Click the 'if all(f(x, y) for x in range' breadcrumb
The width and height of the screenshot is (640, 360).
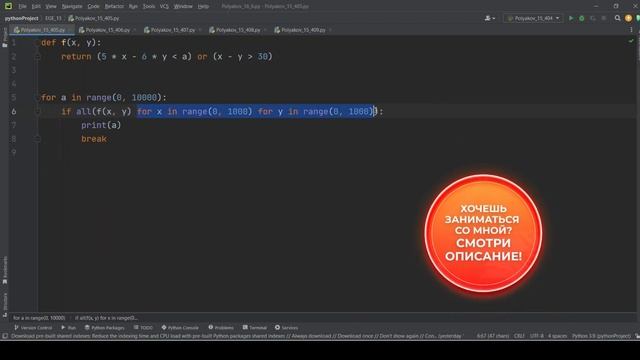(x=106, y=318)
